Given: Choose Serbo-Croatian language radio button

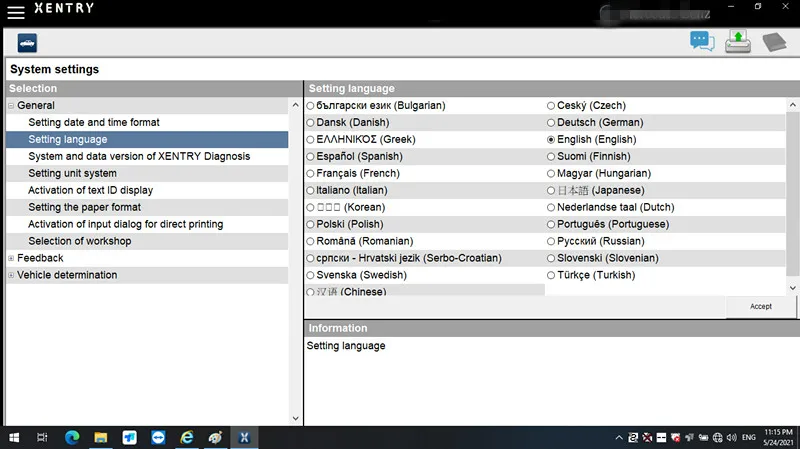Looking at the screenshot, I should tap(310, 258).
